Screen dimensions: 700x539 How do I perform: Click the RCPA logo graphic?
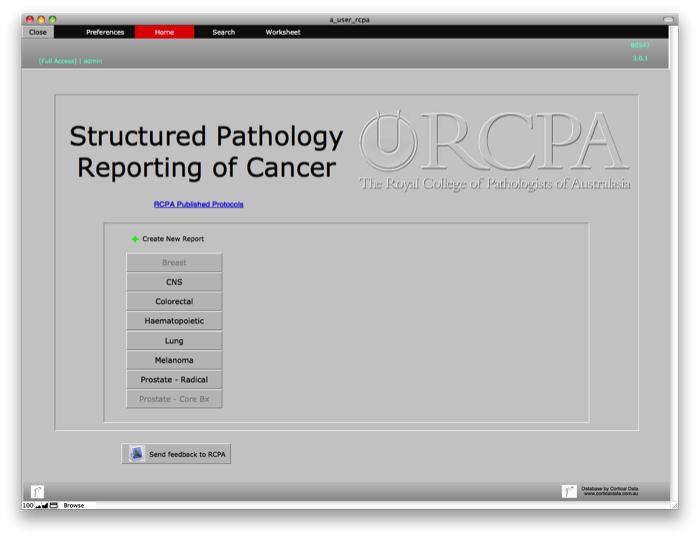[495, 150]
